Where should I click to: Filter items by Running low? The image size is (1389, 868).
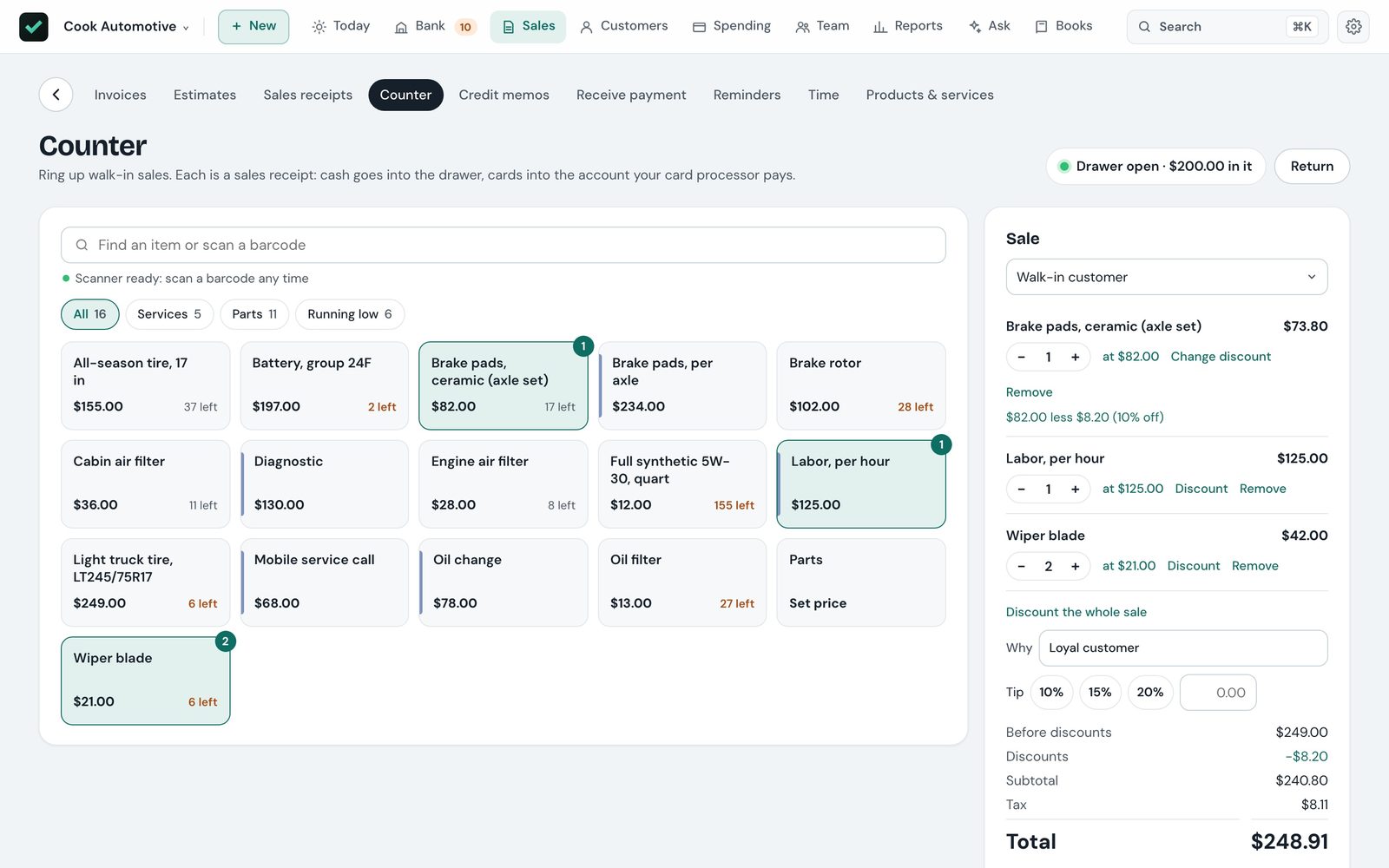coord(349,314)
